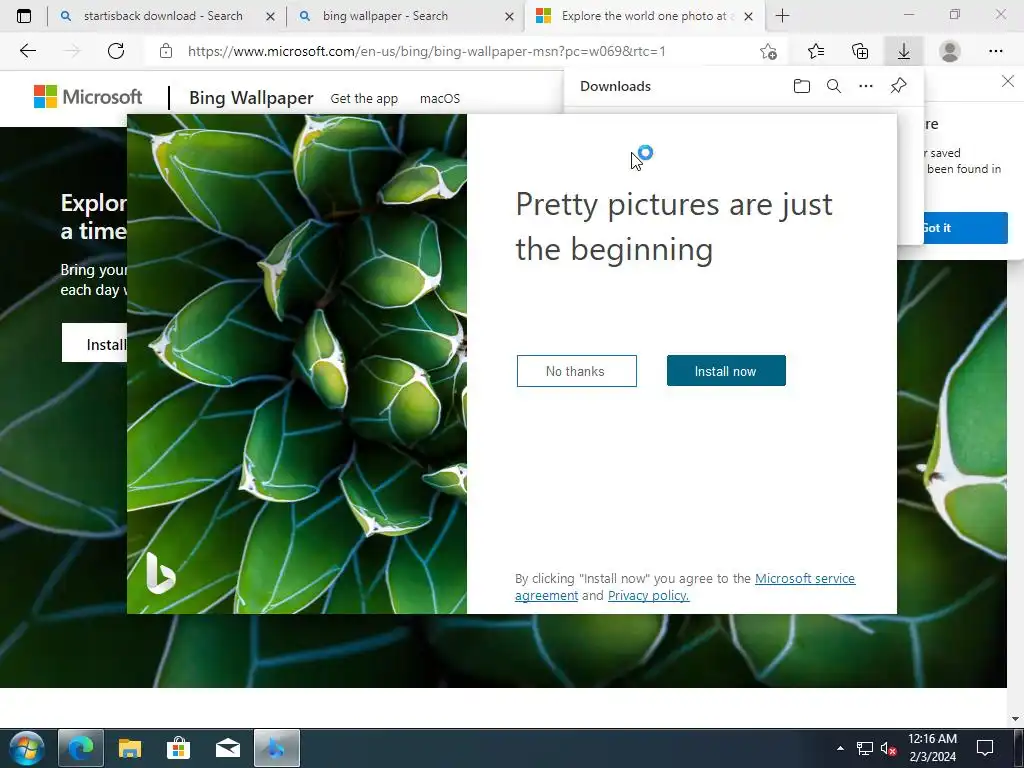
Task: Open Bing Wallpaper heading link
Action: pyautogui.click(x=251, y=98)
